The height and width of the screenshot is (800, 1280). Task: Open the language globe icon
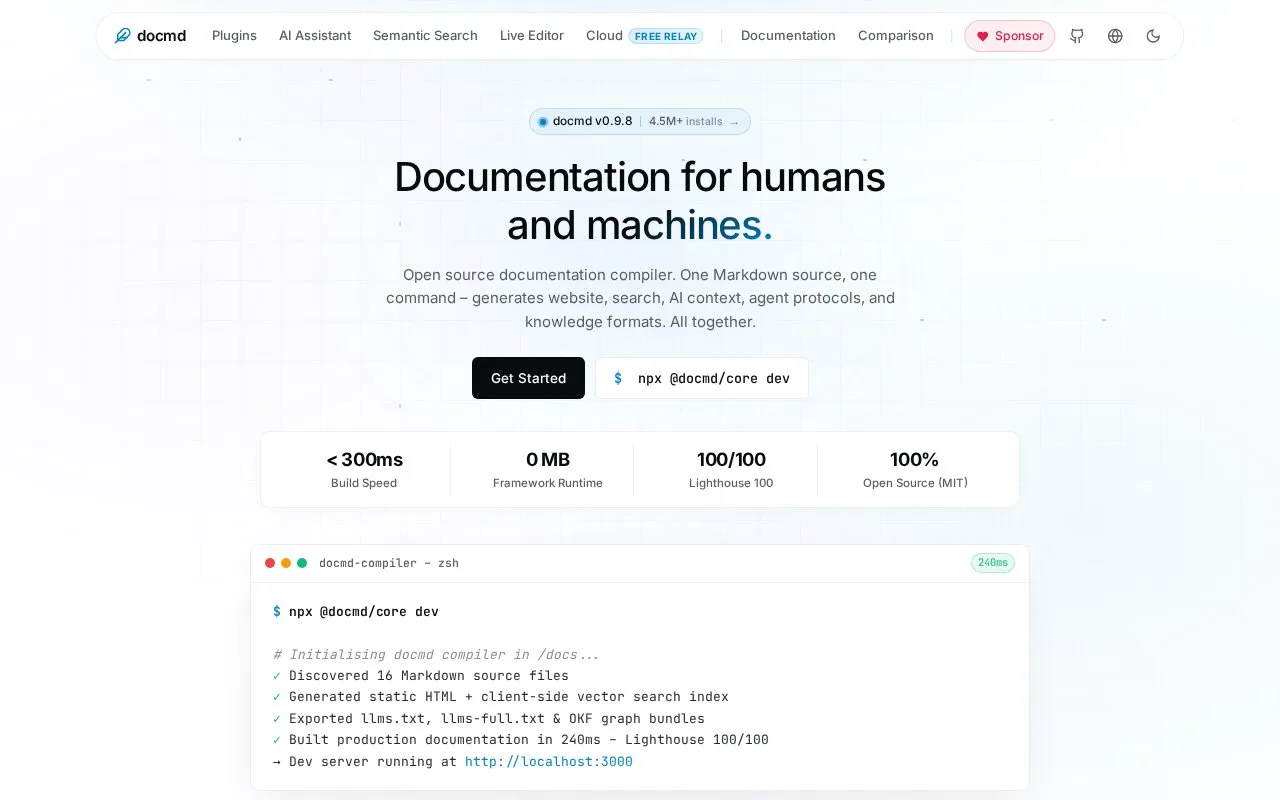click(x=1115, y=36)
